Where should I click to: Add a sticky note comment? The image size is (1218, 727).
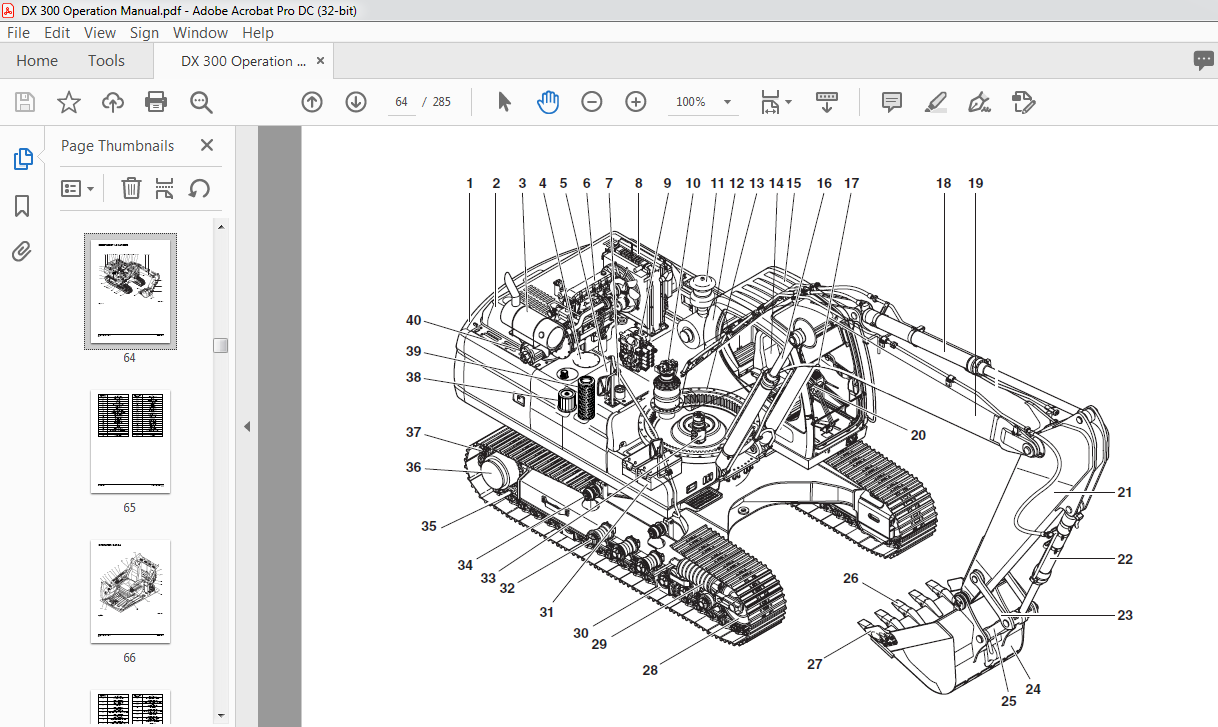892,102
